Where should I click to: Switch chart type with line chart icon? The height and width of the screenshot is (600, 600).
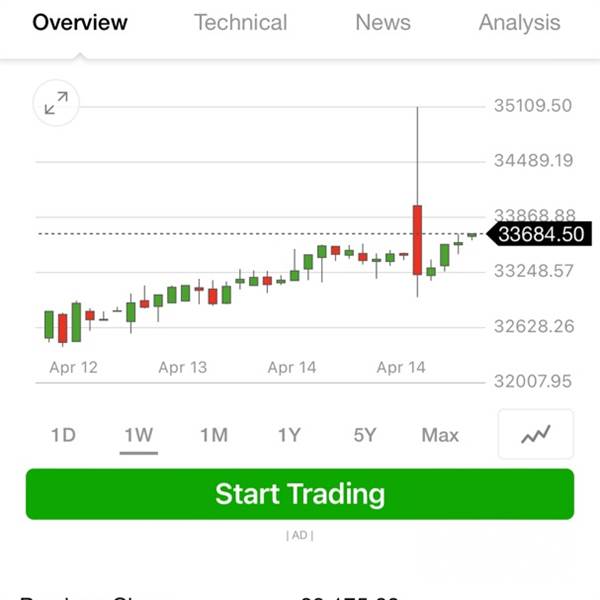click(x=536, y=434)
